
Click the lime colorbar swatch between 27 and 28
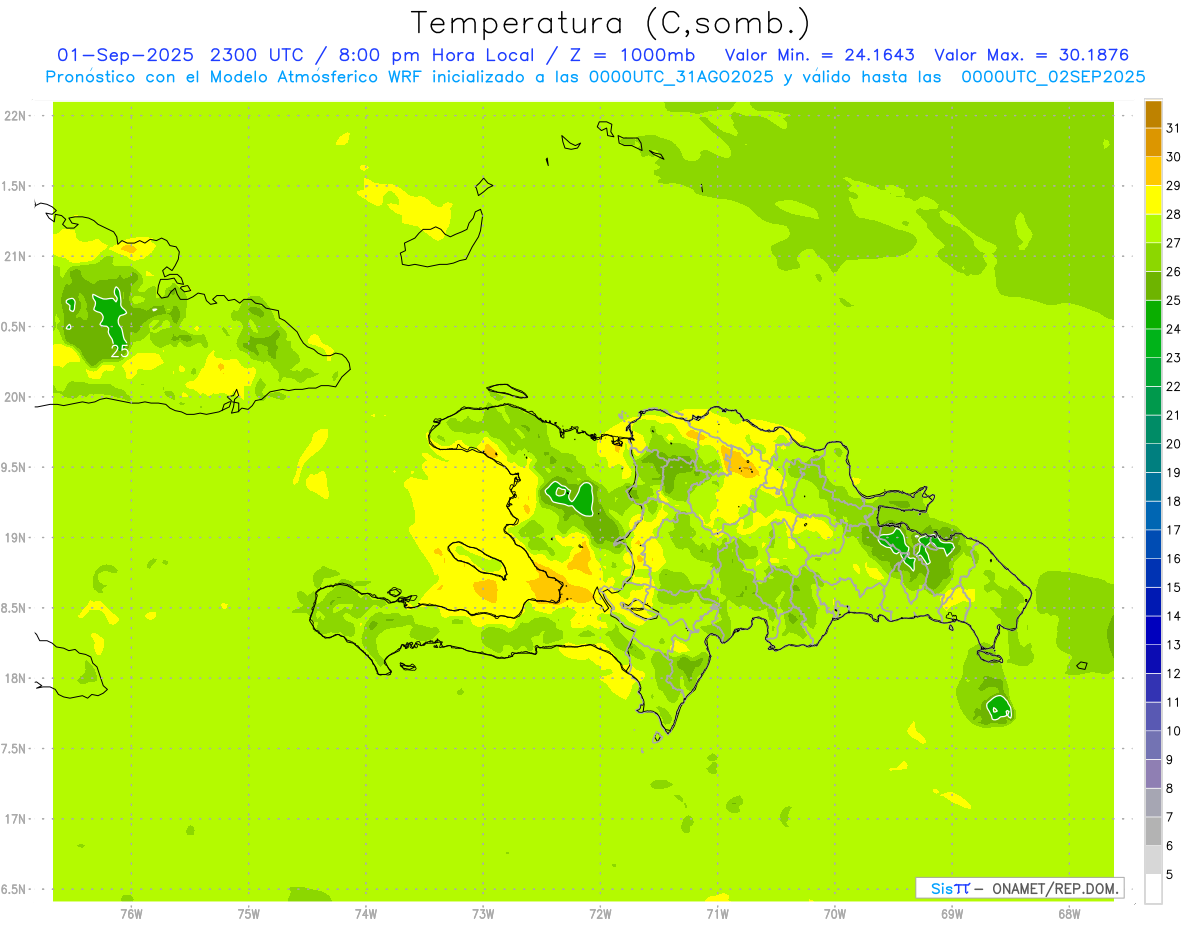[1153, 229]
